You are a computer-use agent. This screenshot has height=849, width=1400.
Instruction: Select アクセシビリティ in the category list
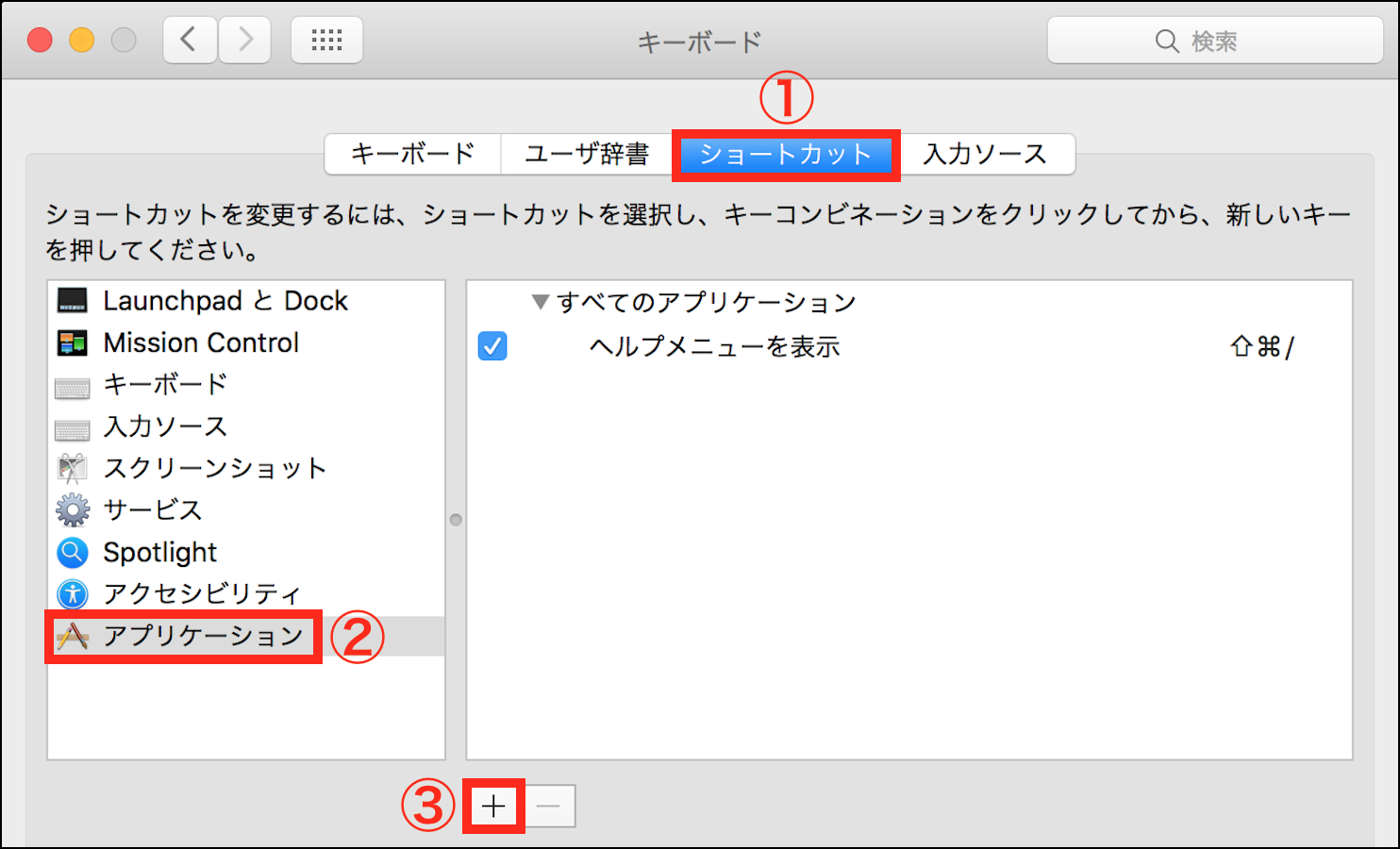[x=246, y=593]
